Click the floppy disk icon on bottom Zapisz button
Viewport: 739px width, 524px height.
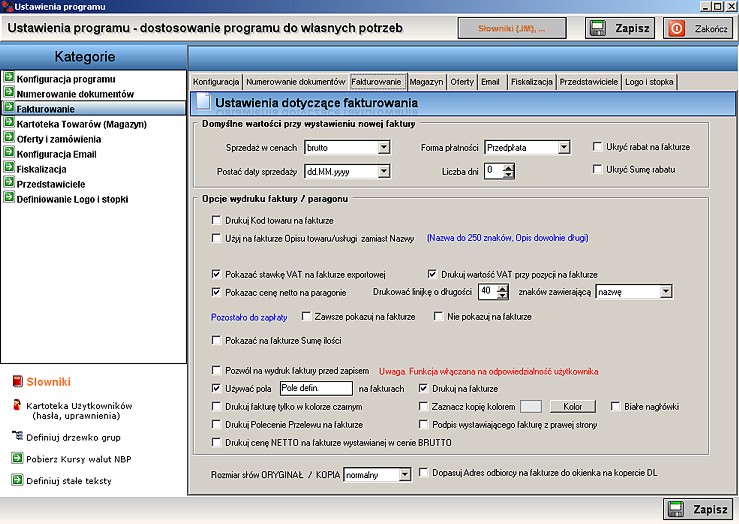pos(676,509)
